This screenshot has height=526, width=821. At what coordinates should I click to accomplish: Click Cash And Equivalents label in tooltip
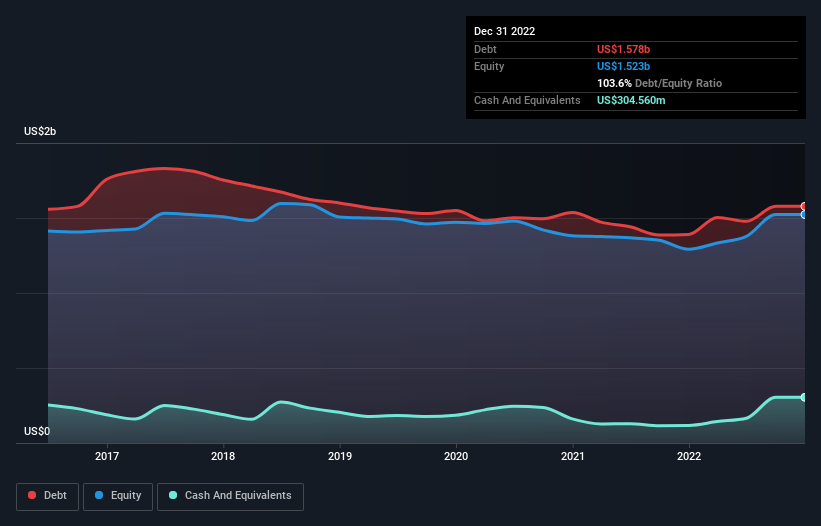(527, 100)
